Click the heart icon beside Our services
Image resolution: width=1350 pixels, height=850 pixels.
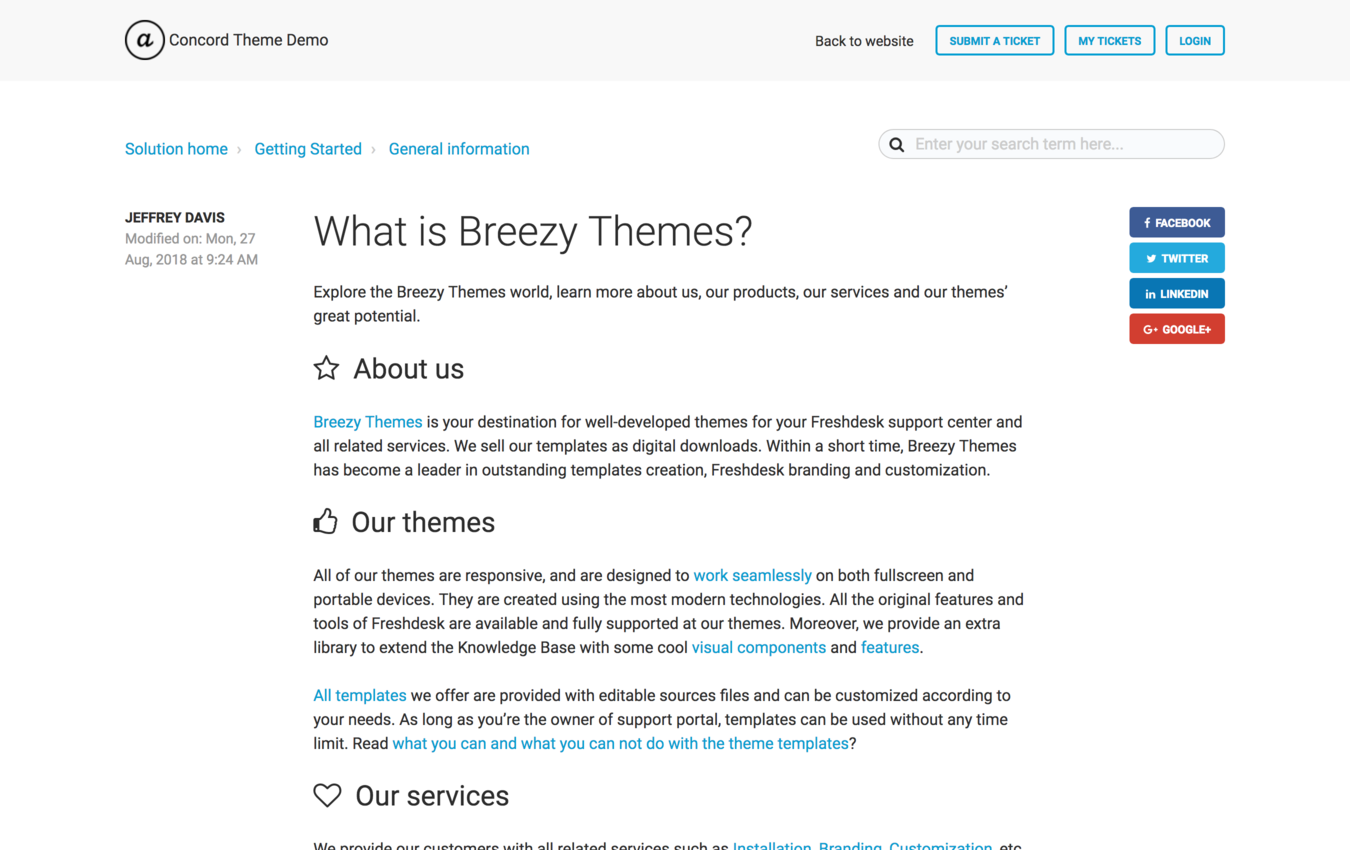click(327, 795)
